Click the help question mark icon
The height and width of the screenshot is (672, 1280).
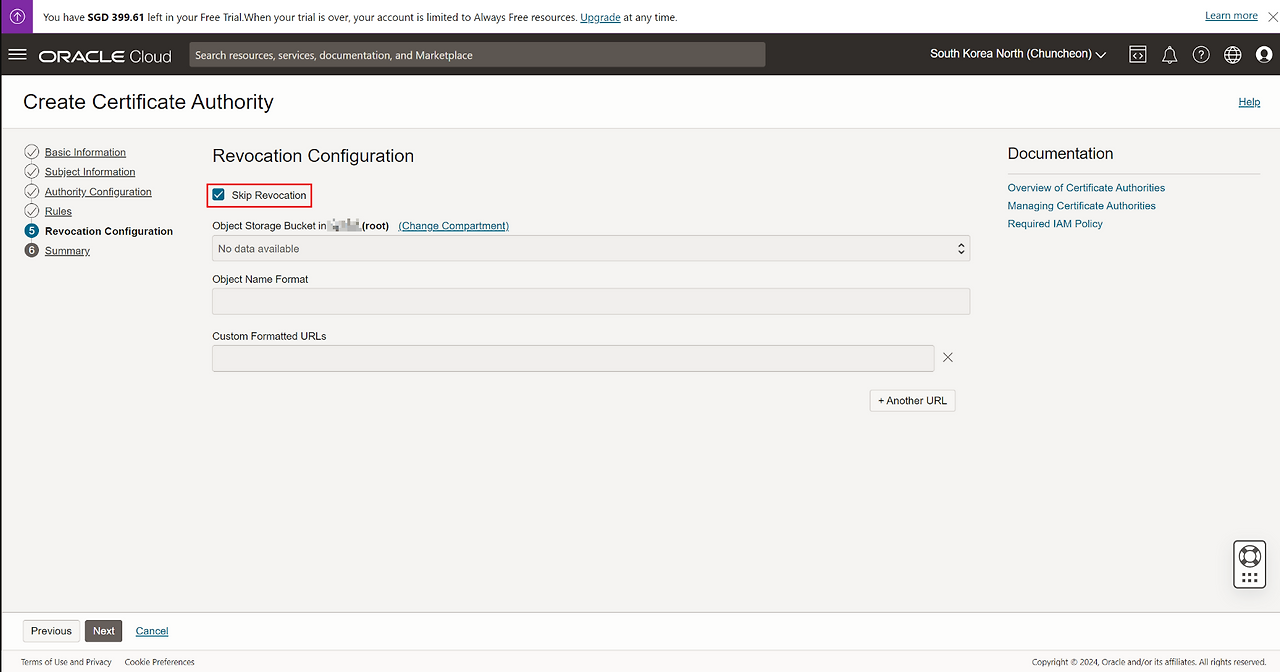1201,55
